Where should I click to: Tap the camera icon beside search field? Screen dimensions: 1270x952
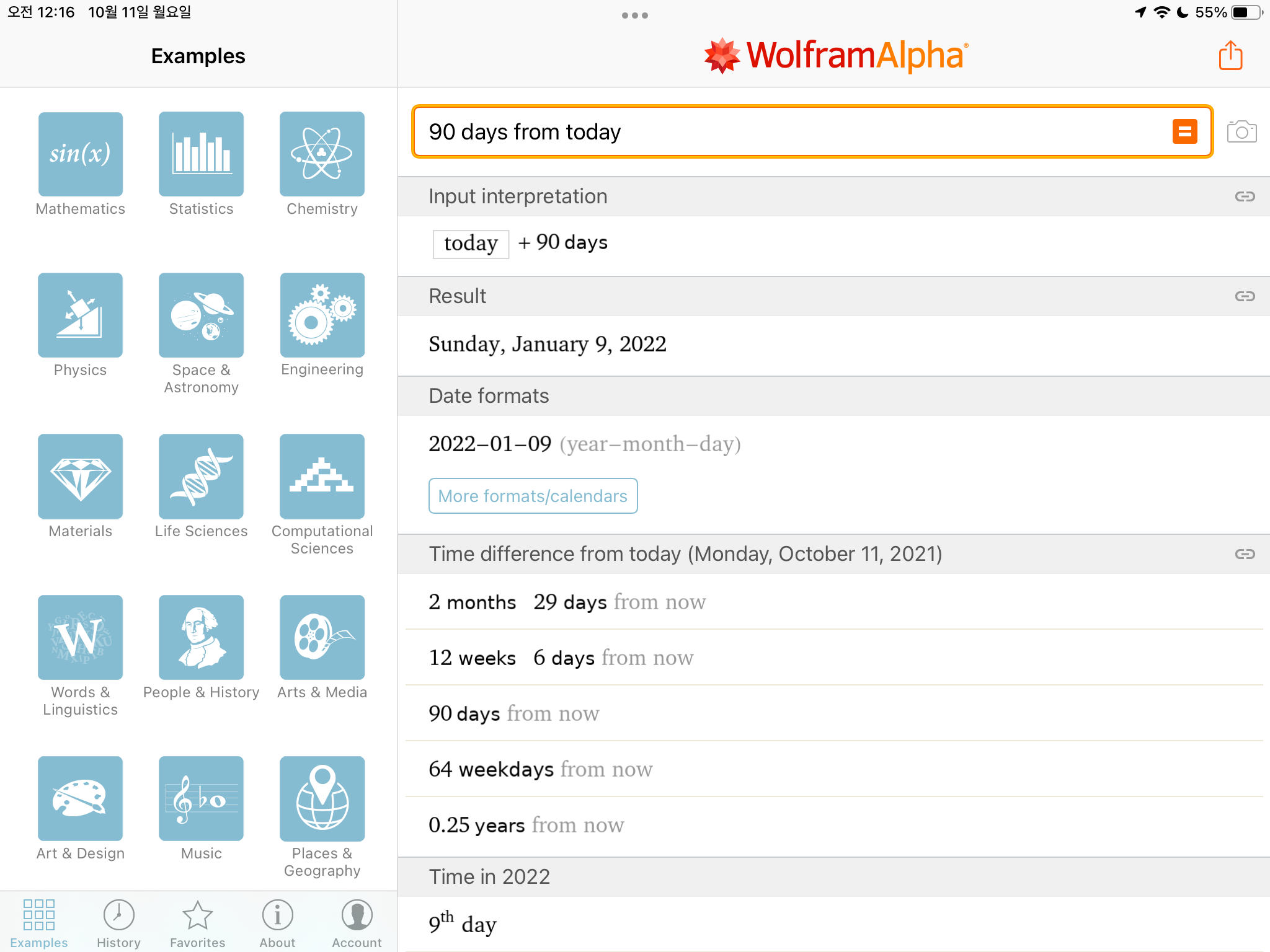1241,132
